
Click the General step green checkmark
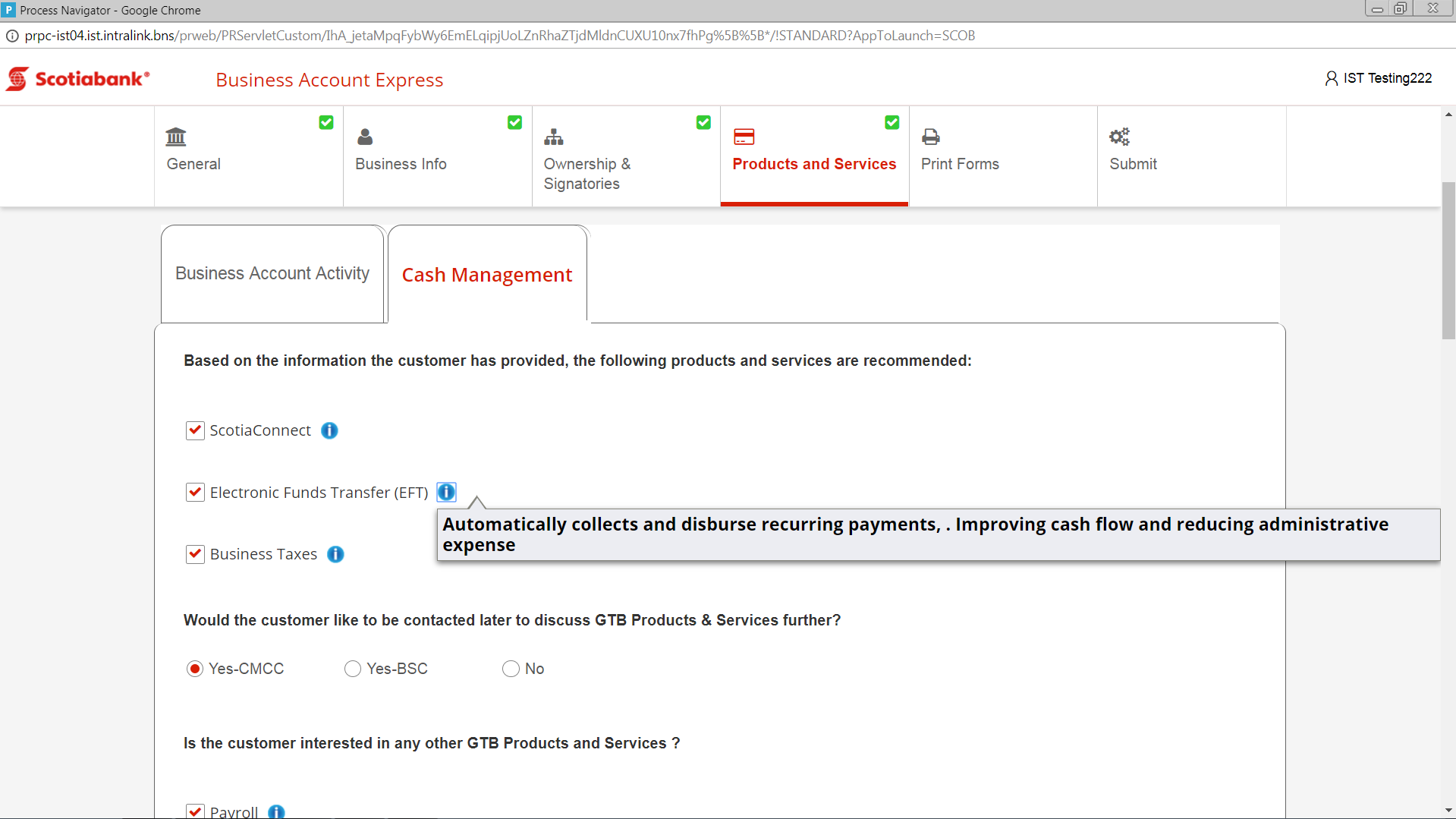(x=326, y=122)
